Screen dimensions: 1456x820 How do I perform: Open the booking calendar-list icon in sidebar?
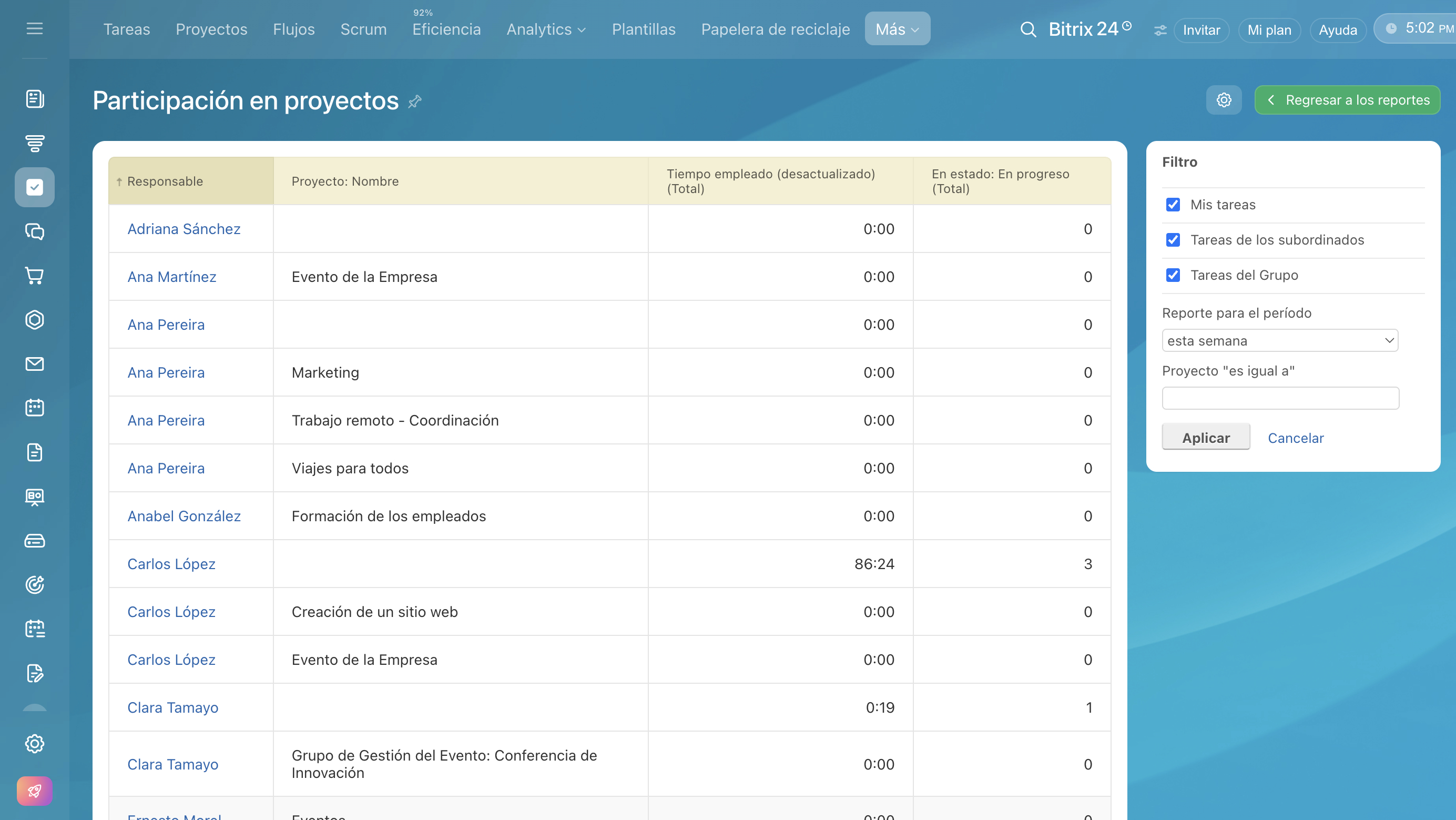35,629
